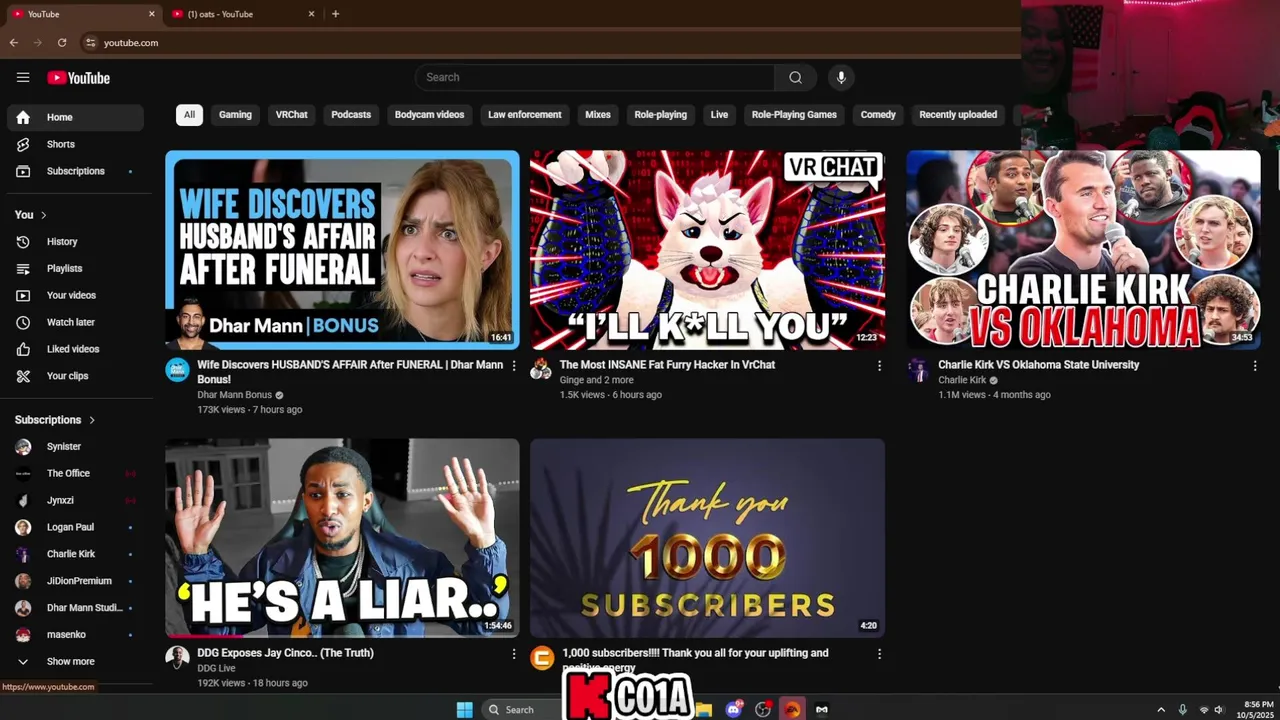Image resolution: width=1280 pixels, height=720 pixels.
Task: Open Playlists in the sidebar
Action: (x=75, y=268)
